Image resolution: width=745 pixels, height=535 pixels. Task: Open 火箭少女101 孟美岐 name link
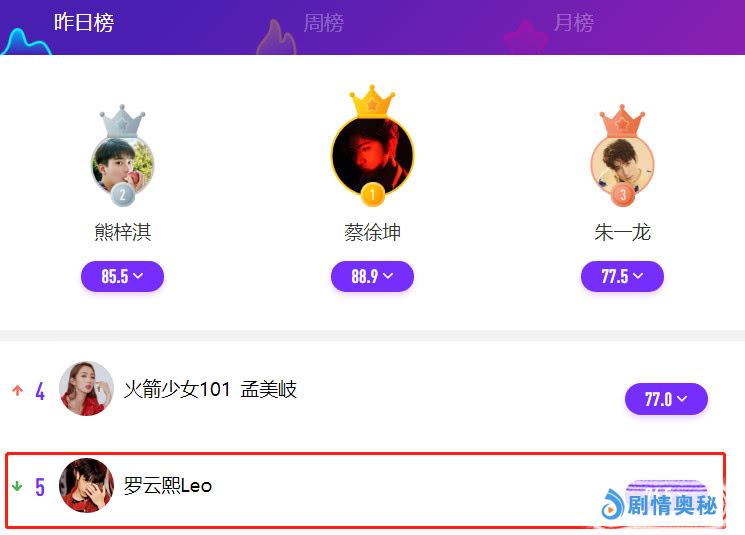pyautogui.click(x=210, y=389)
